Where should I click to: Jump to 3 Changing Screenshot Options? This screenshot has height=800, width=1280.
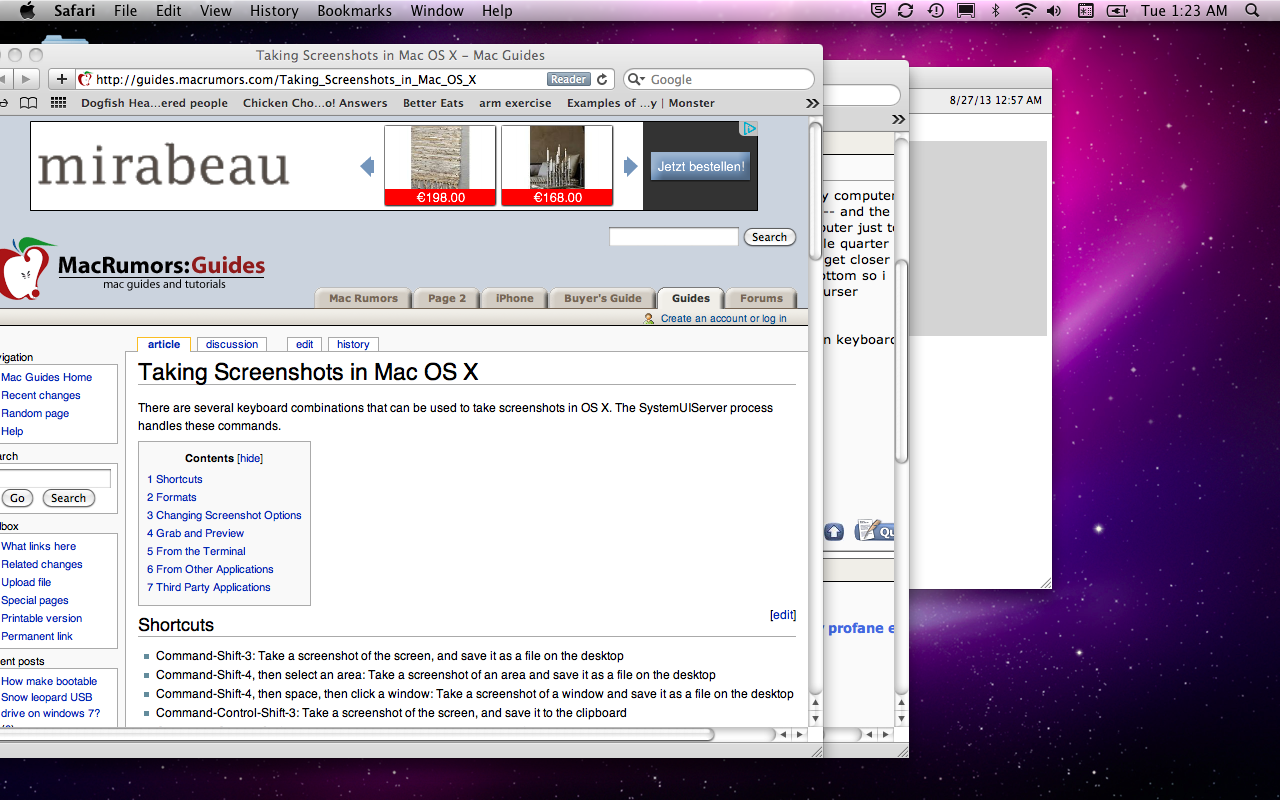[224, 515]
